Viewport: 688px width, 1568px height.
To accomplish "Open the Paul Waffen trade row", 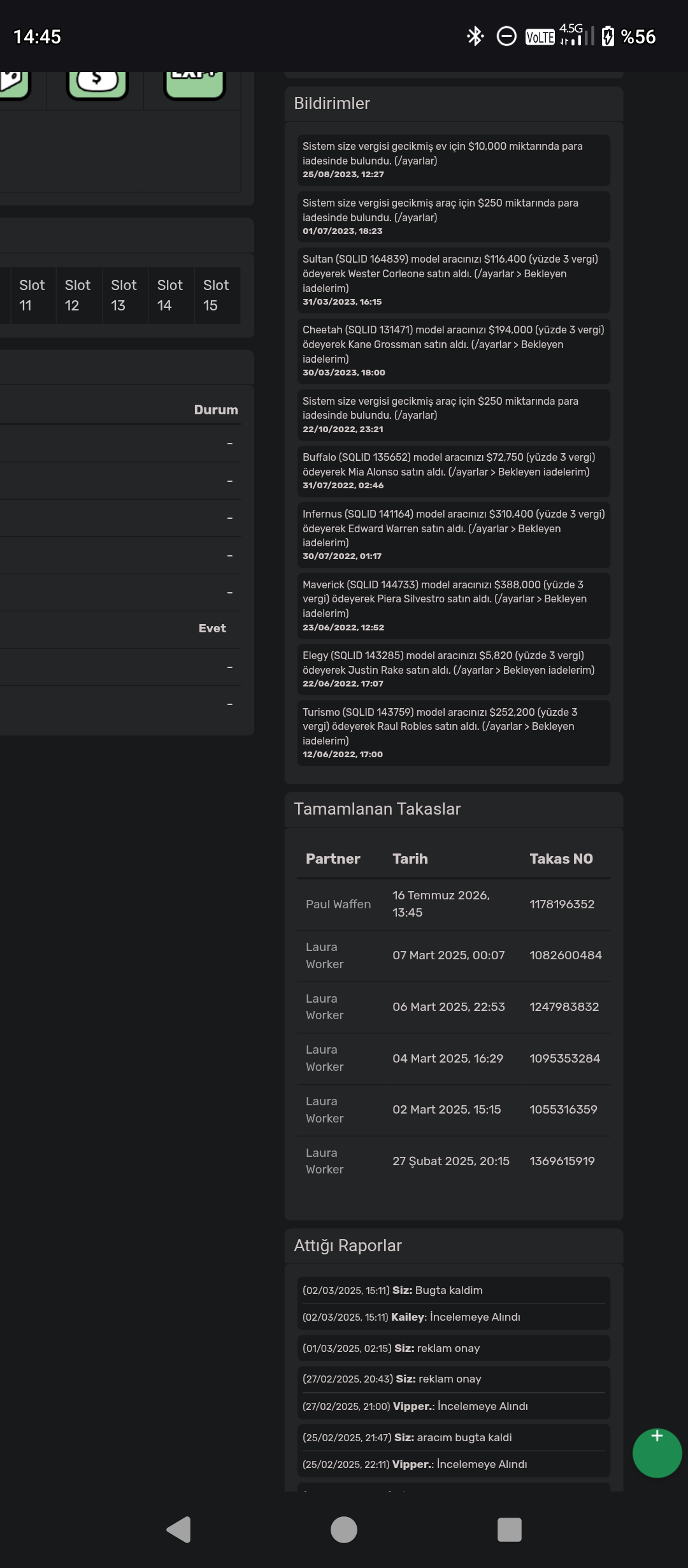I will tap(454, 904).
